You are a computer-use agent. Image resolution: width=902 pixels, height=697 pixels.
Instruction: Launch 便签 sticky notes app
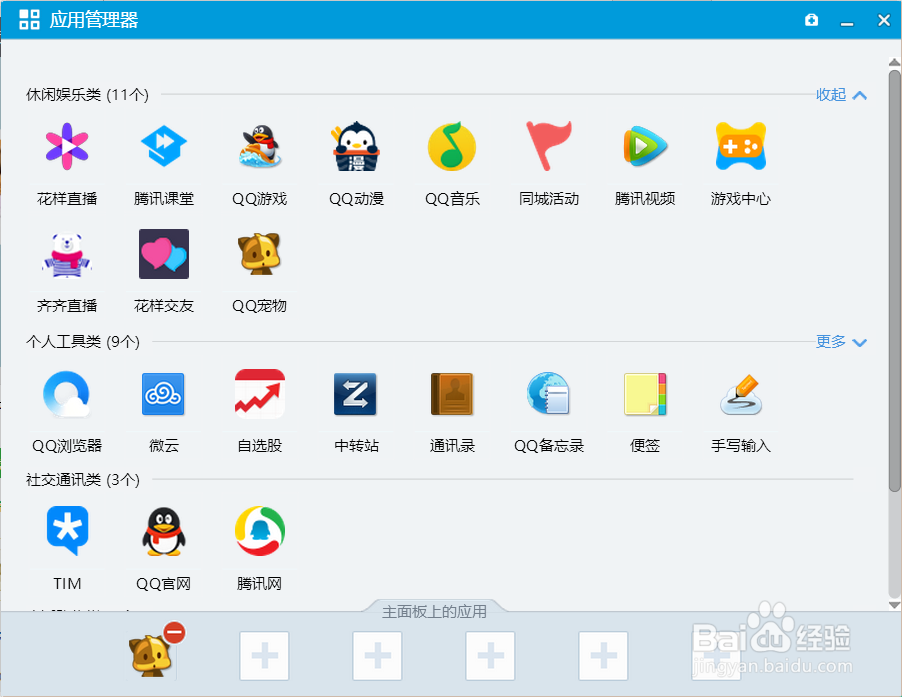coord(645,395)
